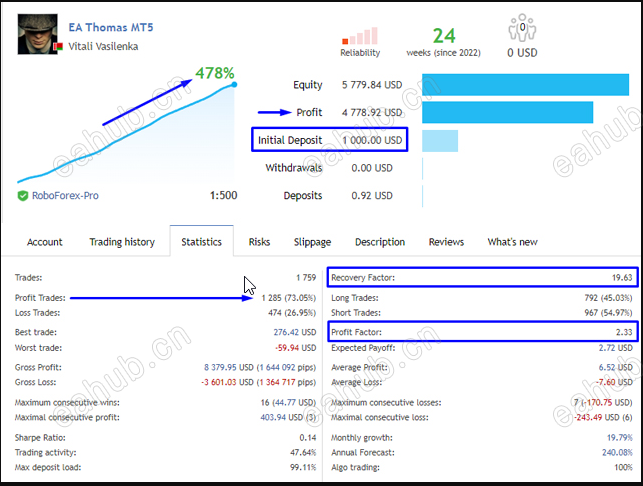Screen dimensions: 643x486
Task: Select the Statistics tab
Action: click(201, 242)
